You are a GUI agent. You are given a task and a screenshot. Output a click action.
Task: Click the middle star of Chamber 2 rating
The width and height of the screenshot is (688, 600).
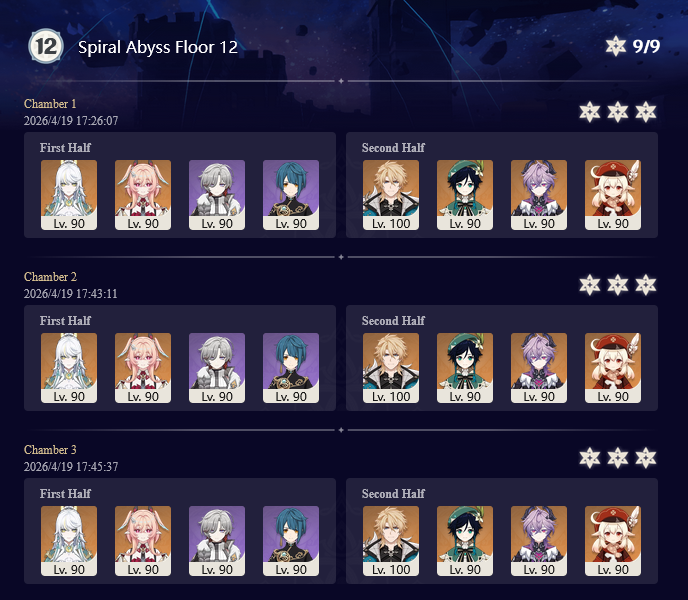[x=618, y=285]
